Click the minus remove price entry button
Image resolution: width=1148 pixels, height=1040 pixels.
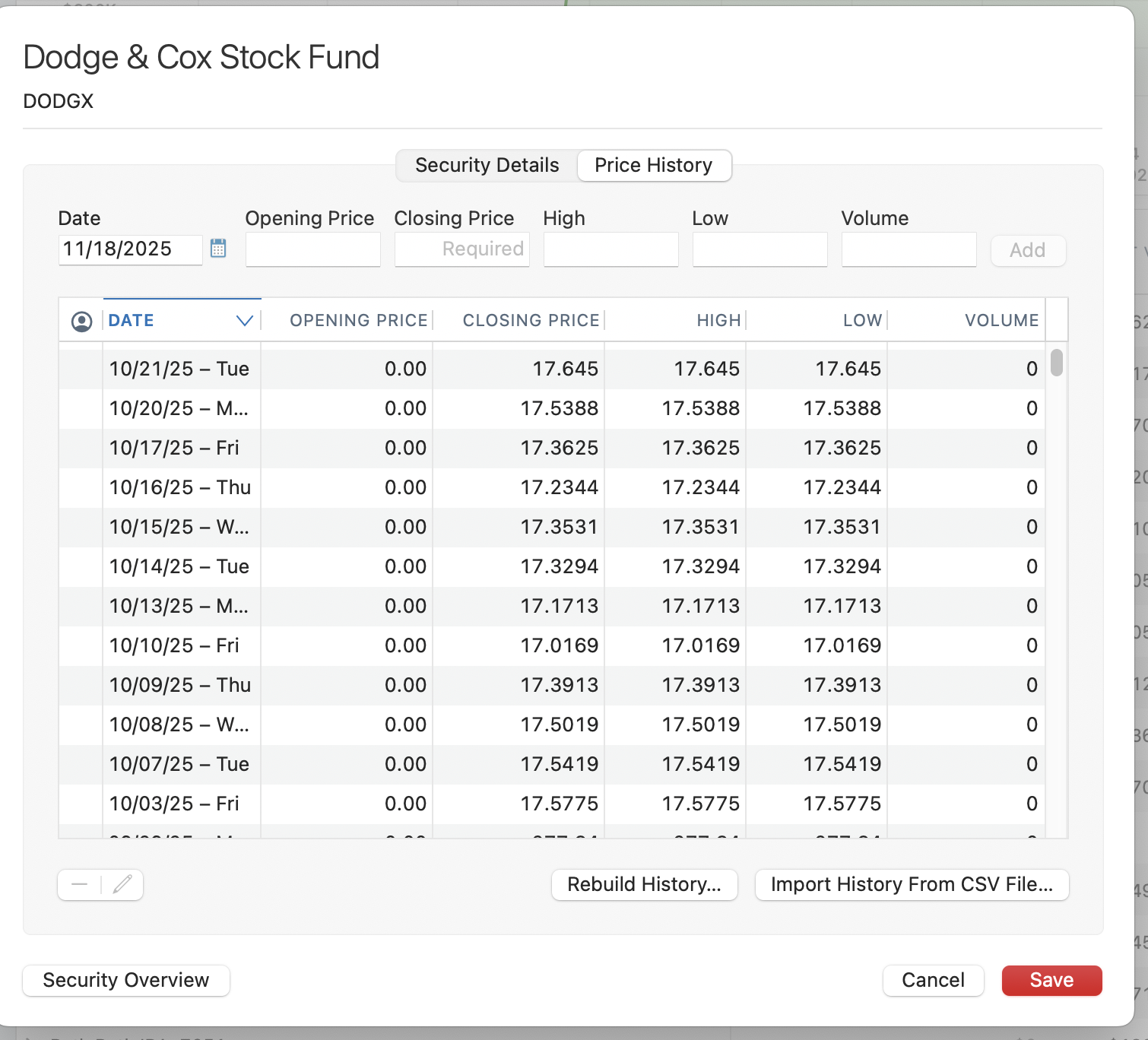(x=80, y=884)
